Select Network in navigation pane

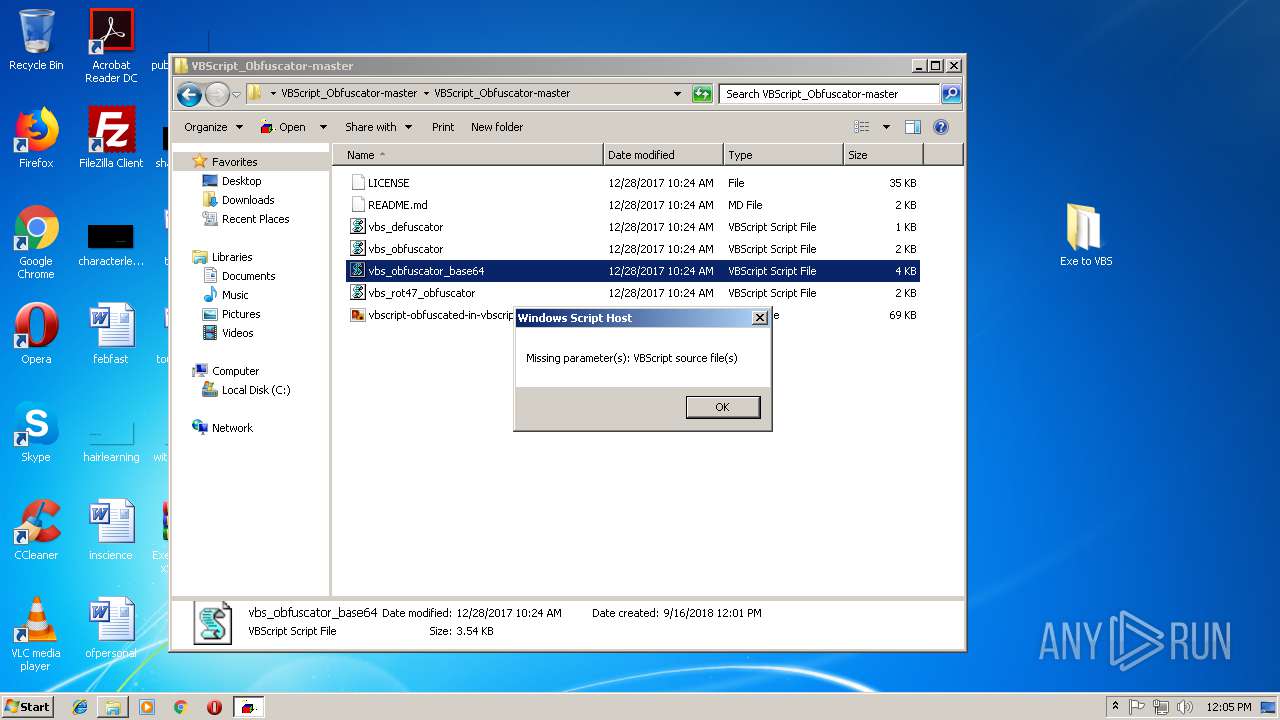[232, 428]
